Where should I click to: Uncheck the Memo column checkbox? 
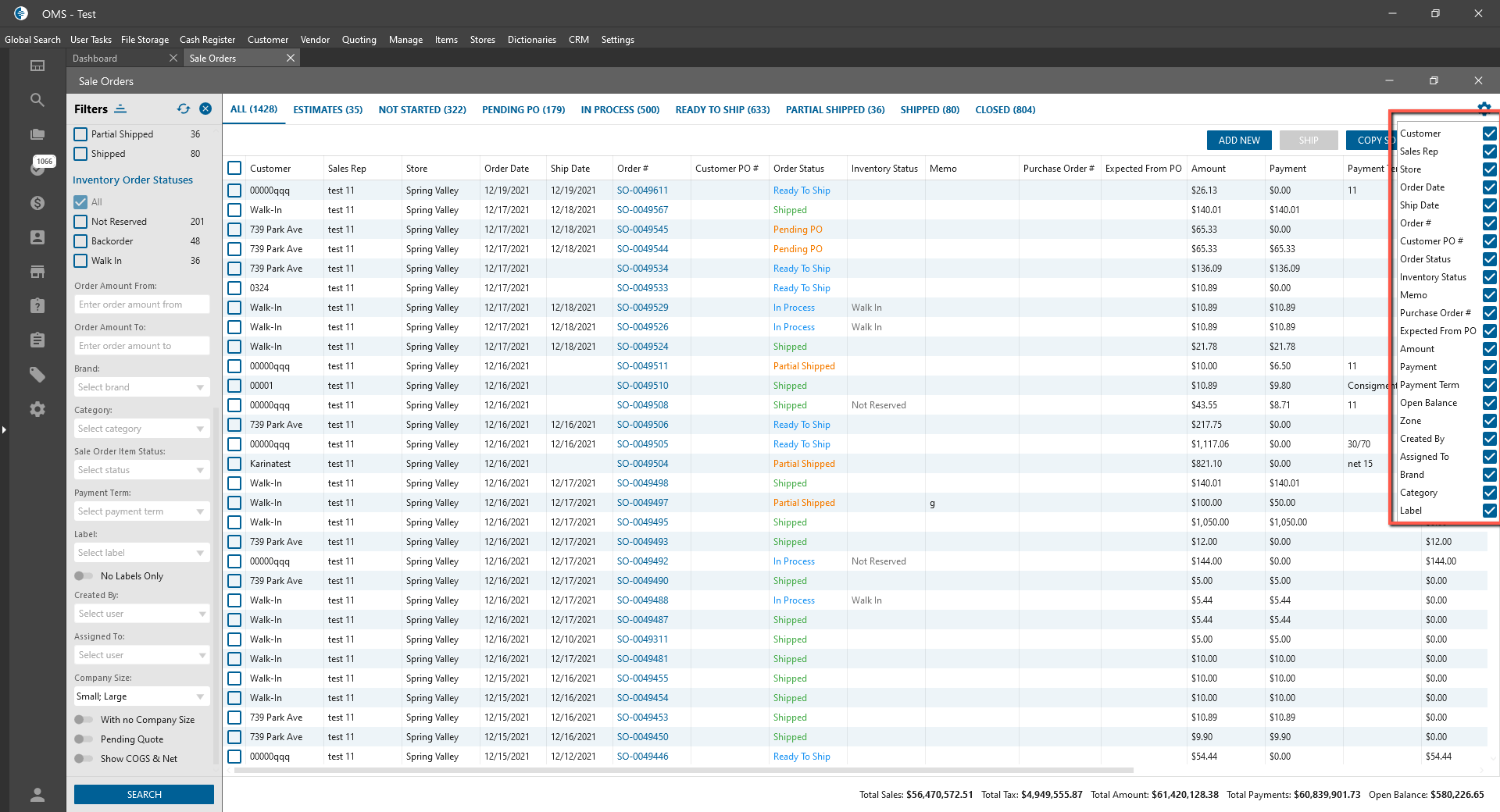coord(1489,295)
